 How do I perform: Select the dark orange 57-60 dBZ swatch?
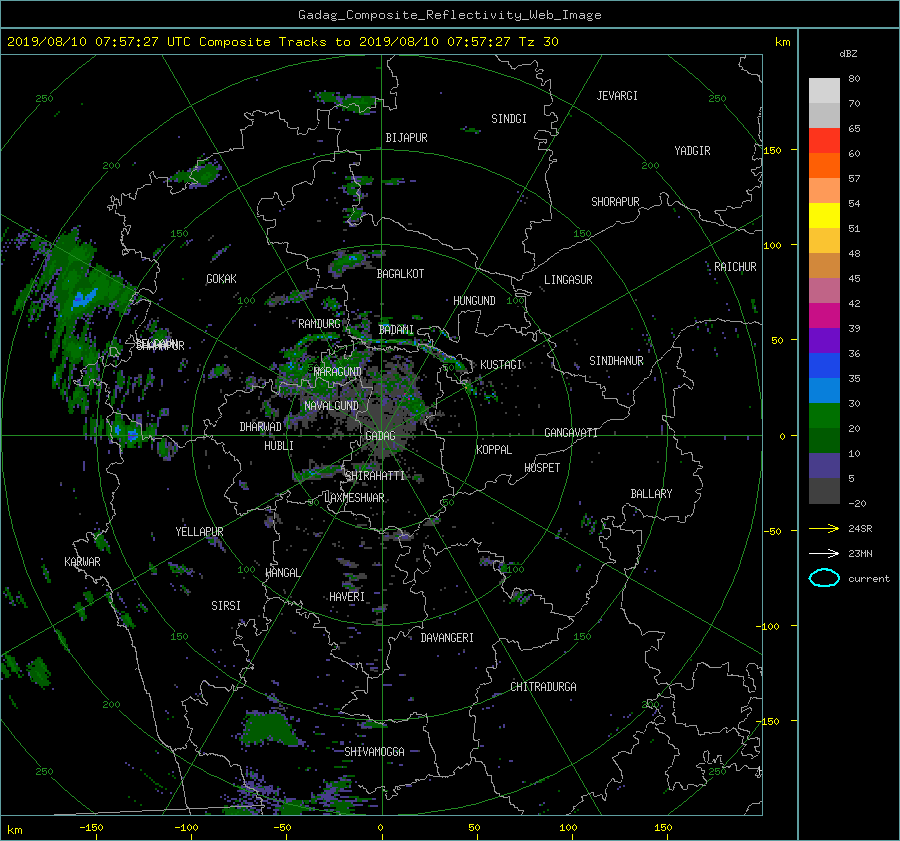824,165
